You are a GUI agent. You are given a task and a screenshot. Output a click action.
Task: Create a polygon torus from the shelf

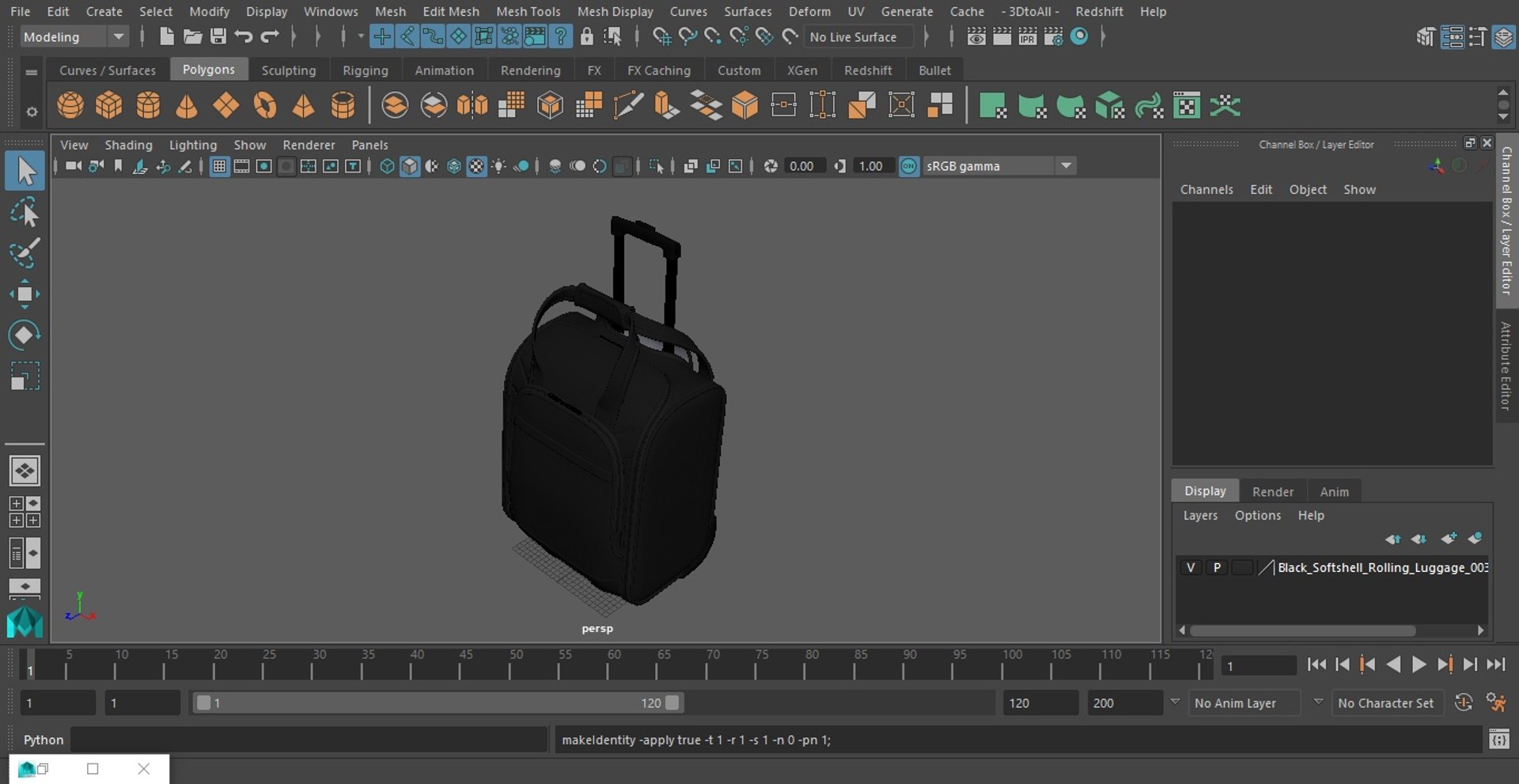click(x=265, y=105)
